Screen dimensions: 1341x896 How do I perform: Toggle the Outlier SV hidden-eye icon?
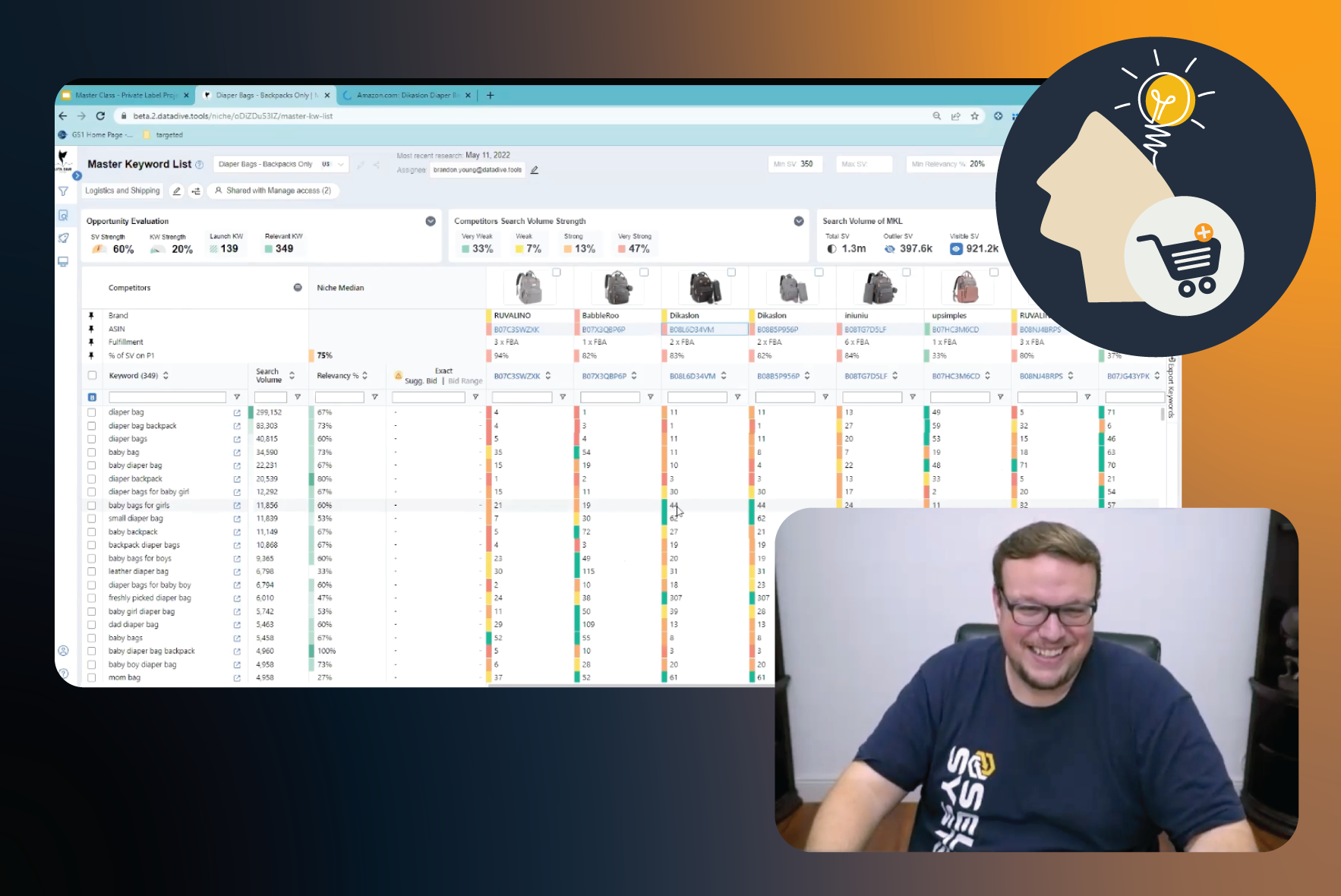890,249
